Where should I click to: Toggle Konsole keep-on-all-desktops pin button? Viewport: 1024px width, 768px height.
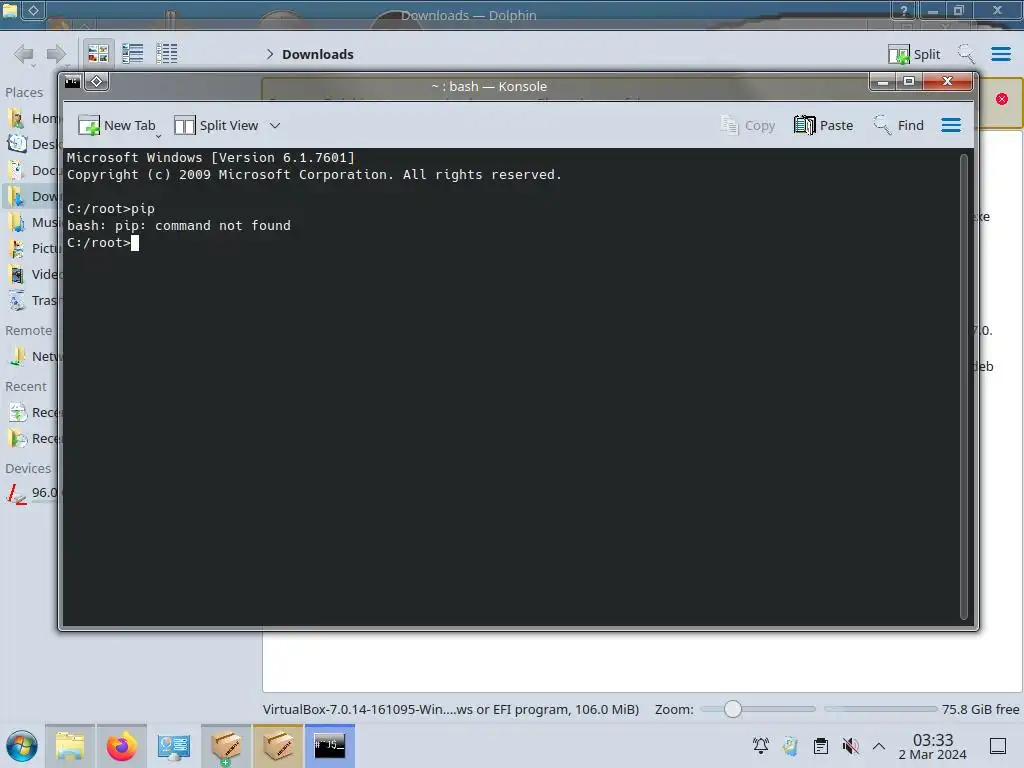point(97,82)
